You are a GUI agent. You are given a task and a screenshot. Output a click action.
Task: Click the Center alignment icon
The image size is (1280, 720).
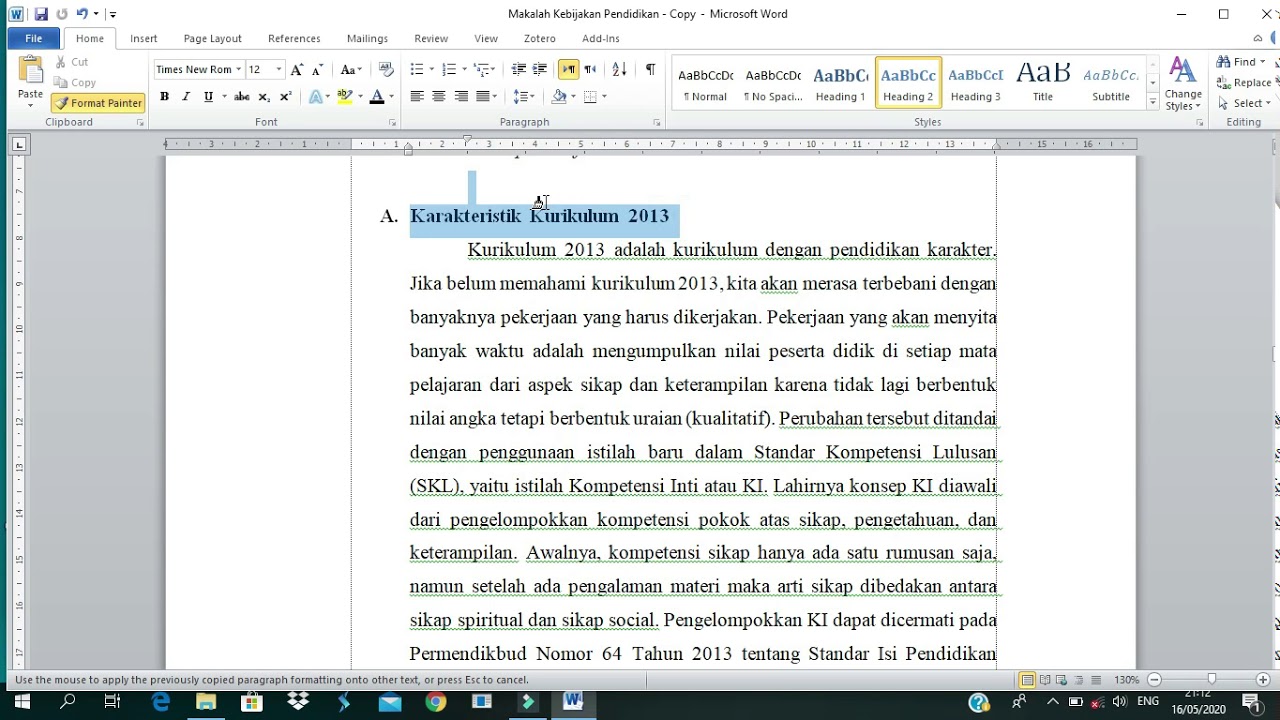pos(439,97)
